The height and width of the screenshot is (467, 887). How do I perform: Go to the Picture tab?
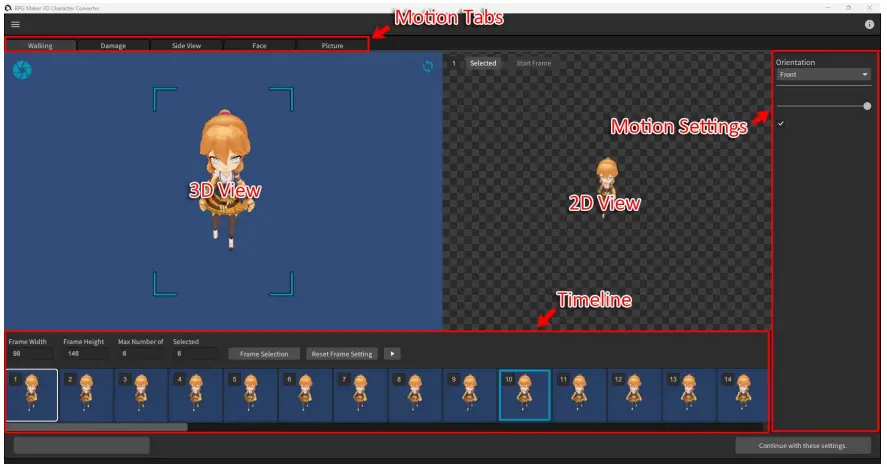[332, 46]
